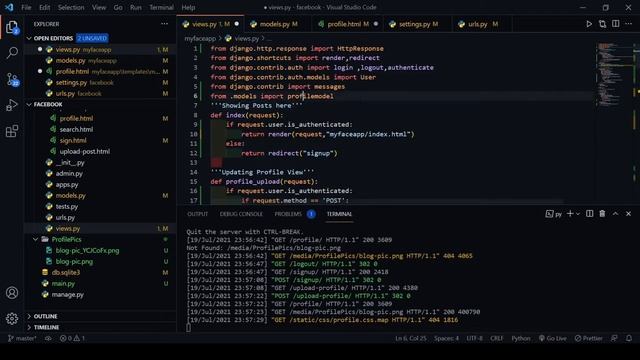Run the Python file with play icon
This screenshot has width=640, height=360.
589,24
